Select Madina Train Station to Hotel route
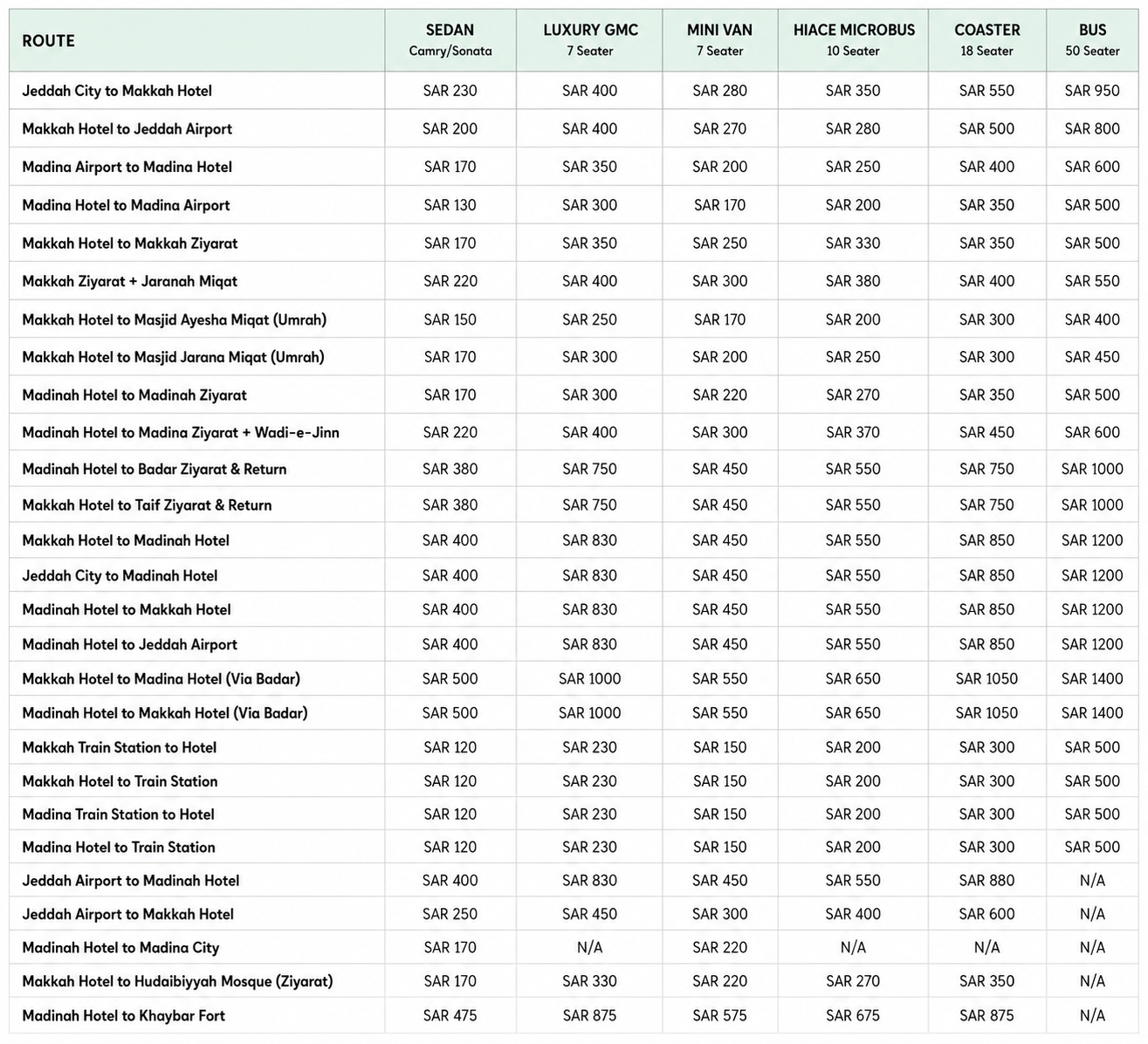This screenshot has width=1148, height=1044. 118,814
